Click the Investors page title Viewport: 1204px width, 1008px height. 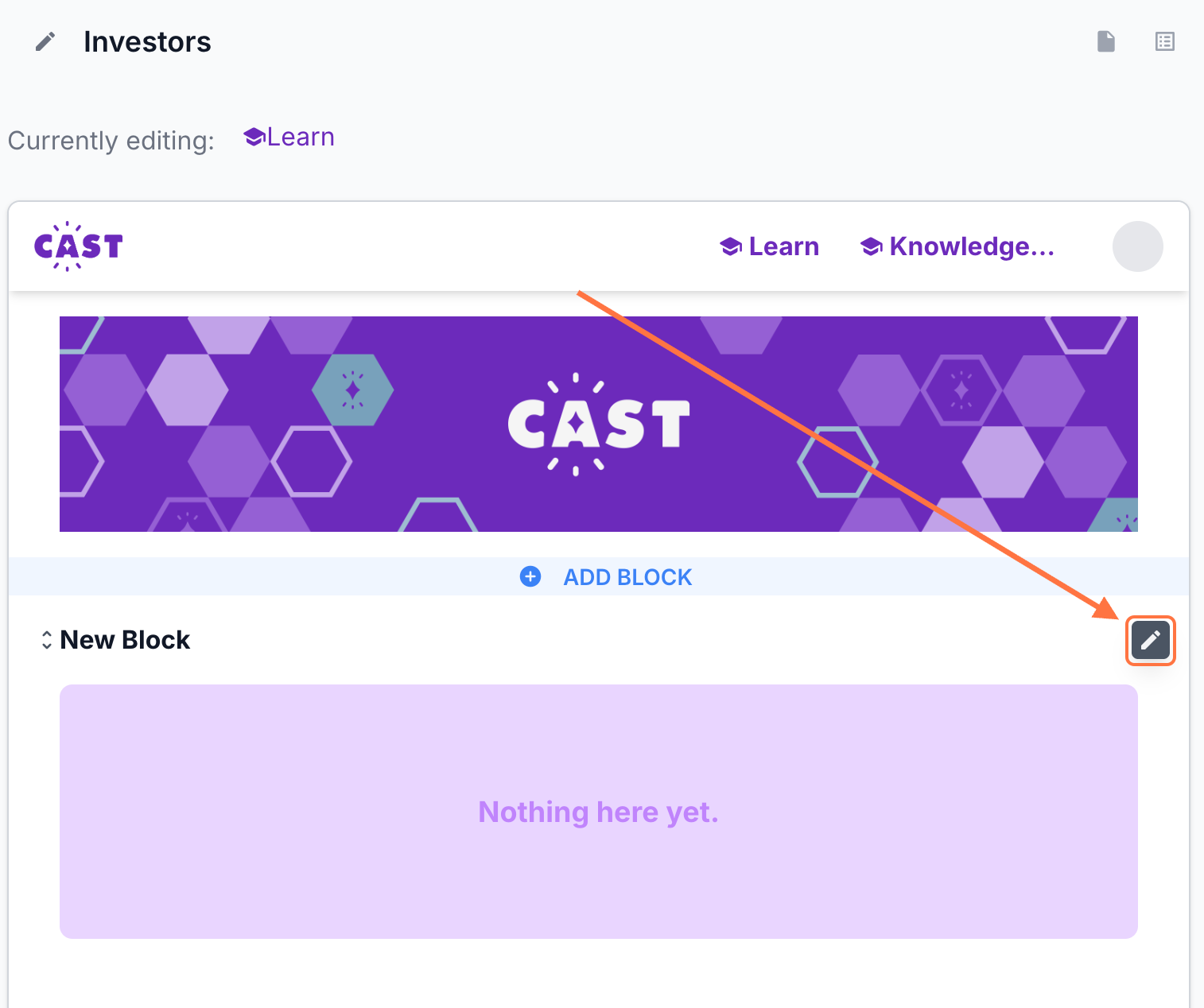tap(147, 41)
